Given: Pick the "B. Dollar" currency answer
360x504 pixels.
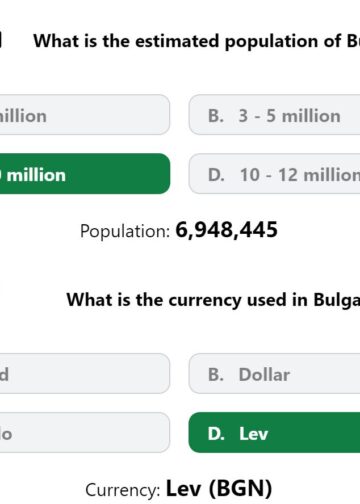Looking at the screenshot, I should pyautogui.click(x=274, y=373).
